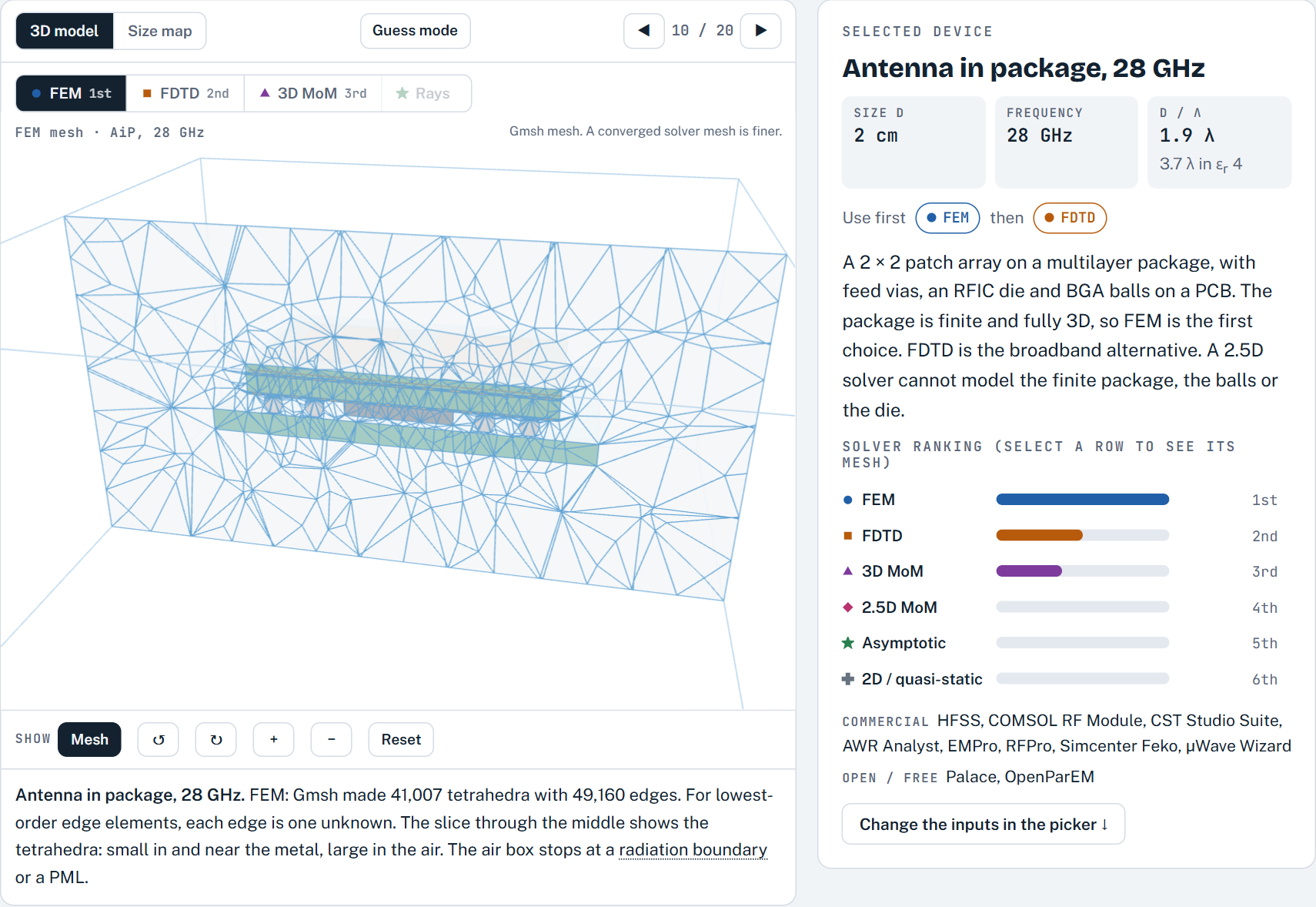Click the pink diamond beside 2.5D MoM
This screenshot has width=1316, height=907.
[848, 607]
